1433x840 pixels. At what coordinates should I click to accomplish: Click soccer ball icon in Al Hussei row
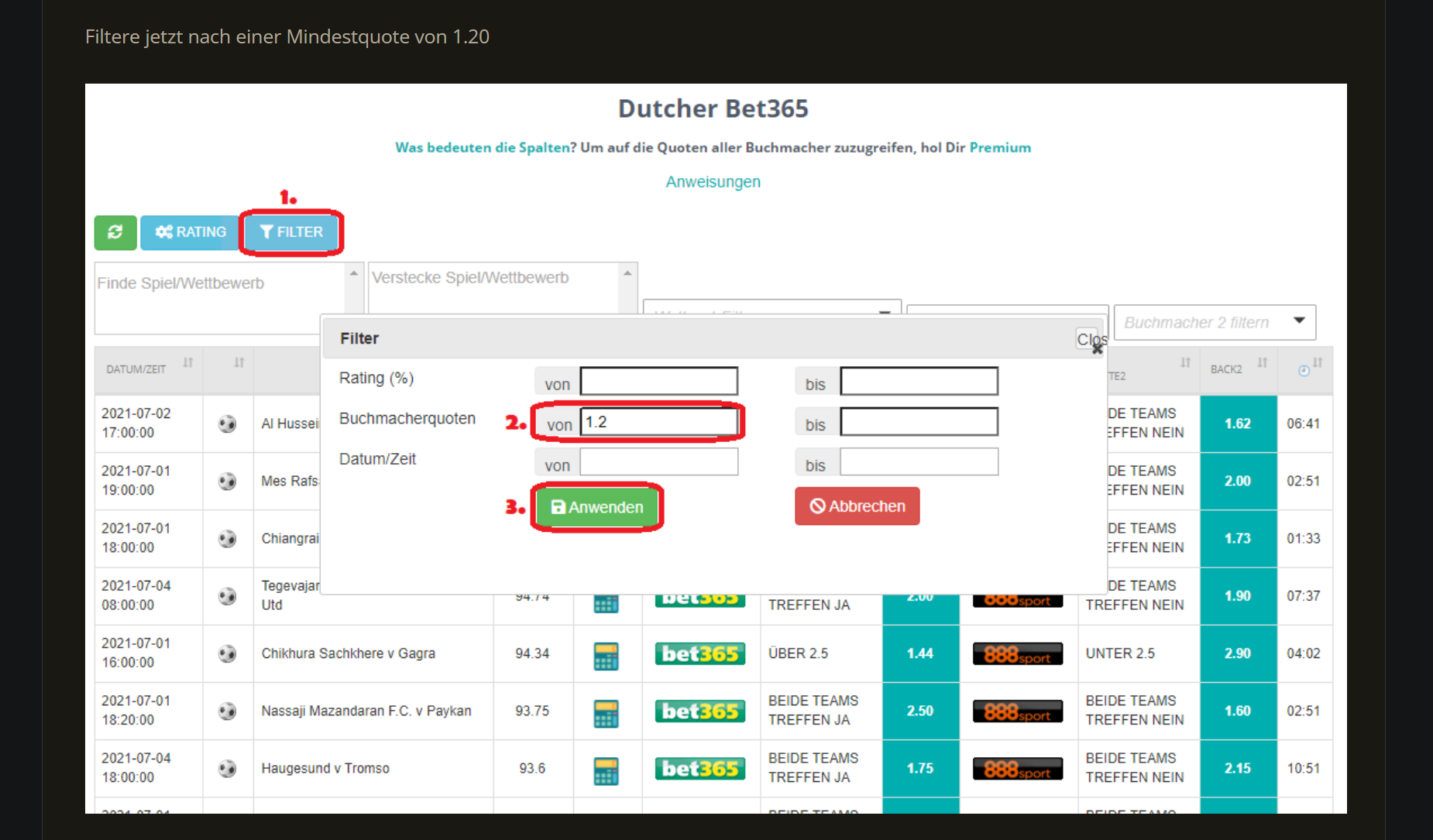pyautogui.click(x=227, y=424)
